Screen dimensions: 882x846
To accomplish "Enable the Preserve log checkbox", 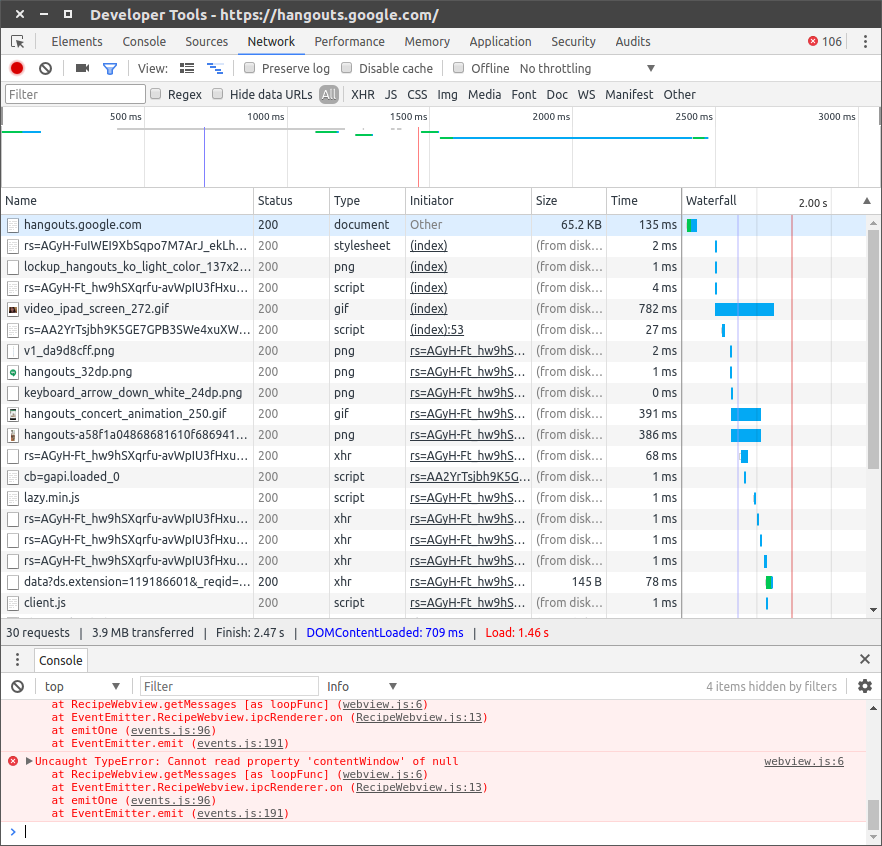I will click(249, 68).
